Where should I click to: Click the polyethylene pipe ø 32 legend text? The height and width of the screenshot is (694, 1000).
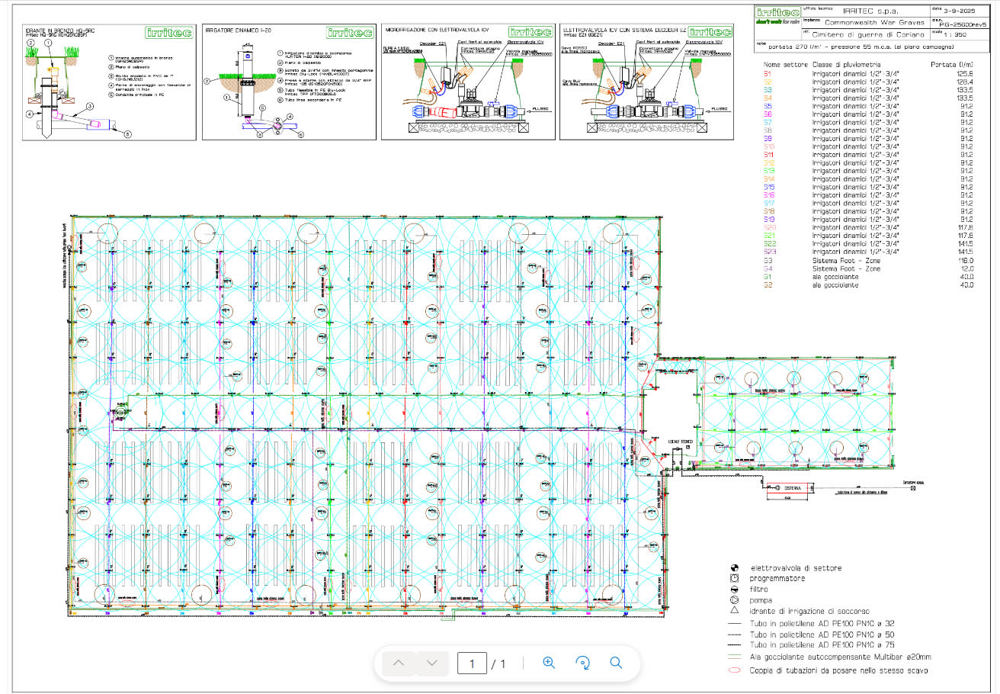click(x=822, y=623)
